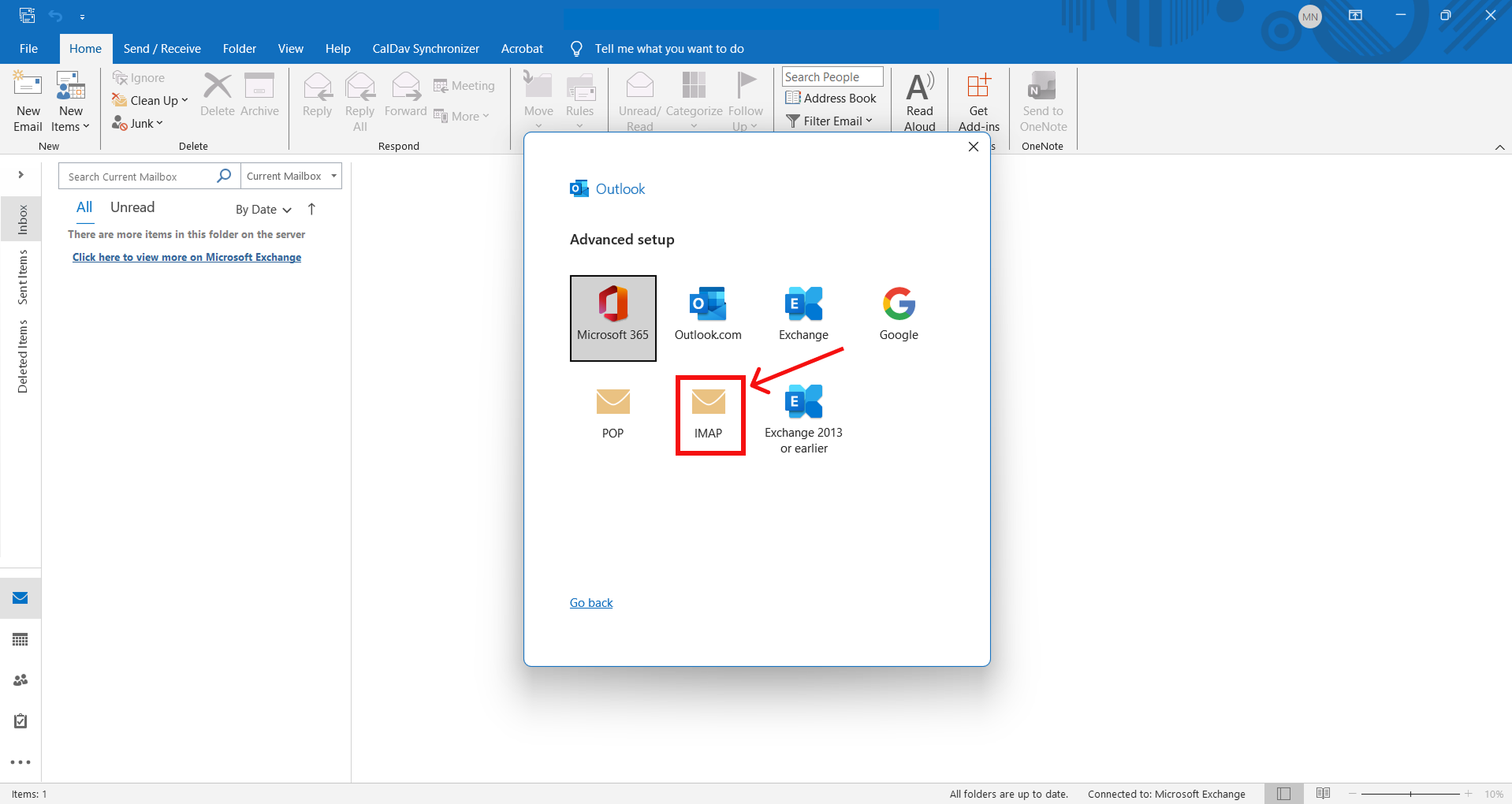Screen dimensions: 1512x804
Task: Open the CalDav Synchronizer tab
Action: pyautogui.click(x=426, y=49)
